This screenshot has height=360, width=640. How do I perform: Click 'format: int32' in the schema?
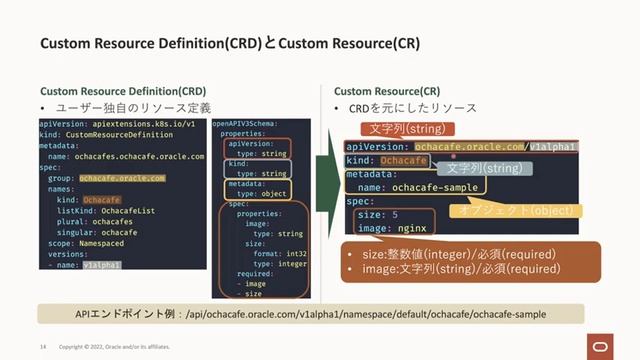tap(280, 253)
